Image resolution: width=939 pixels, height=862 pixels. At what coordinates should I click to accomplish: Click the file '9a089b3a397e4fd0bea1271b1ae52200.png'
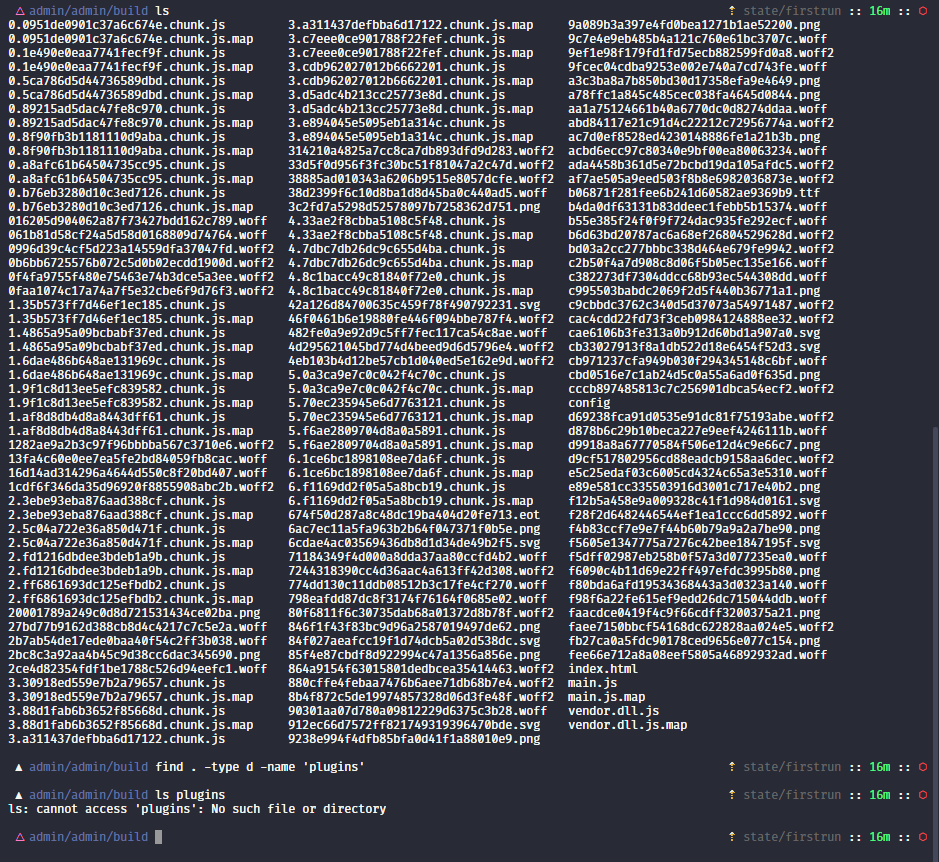pos(693,25)
